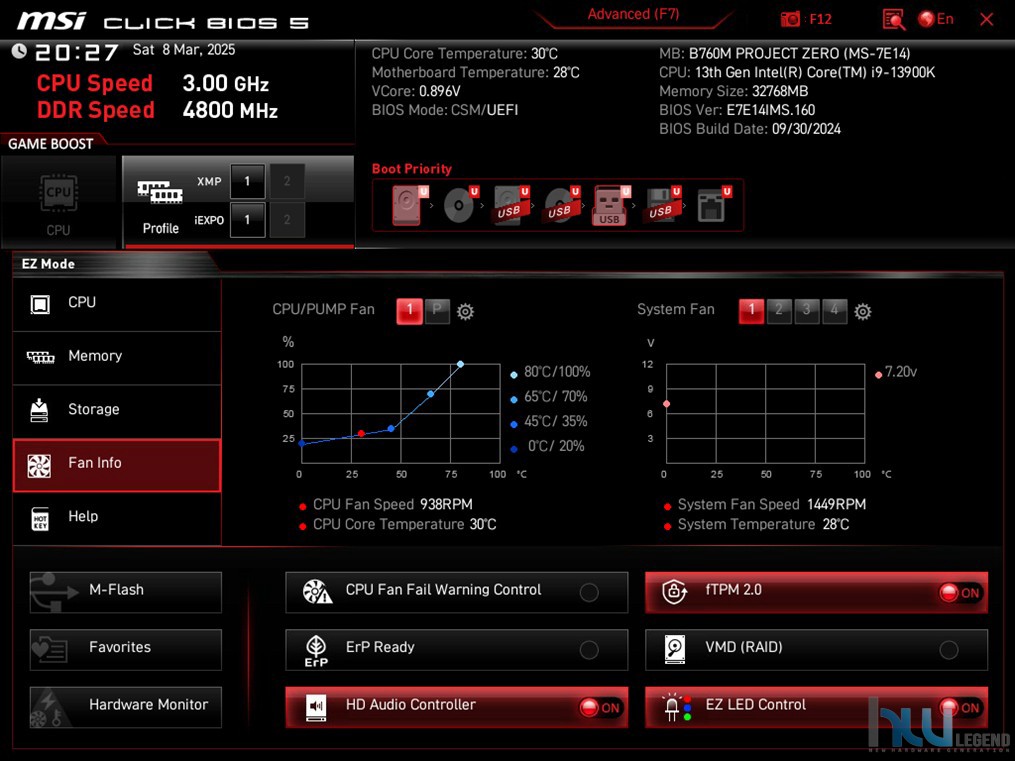Screen dimensions: 1015x761
Task: Turn off HD Audio Controller switch
Action: tap(600, 707)
